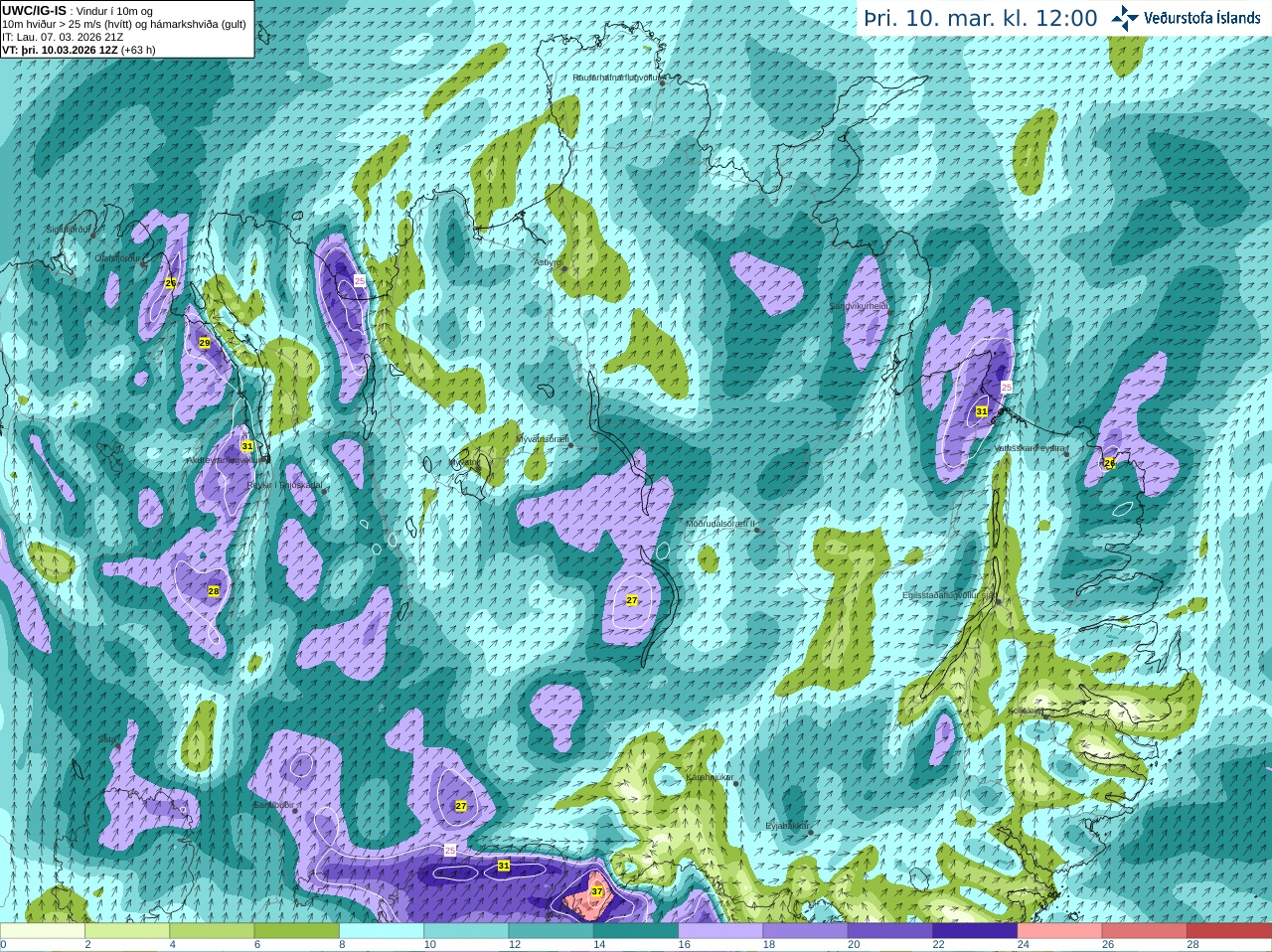Click the Sandbúðir station label
This screenshot has width=1272, height=952.
(273, 805)
